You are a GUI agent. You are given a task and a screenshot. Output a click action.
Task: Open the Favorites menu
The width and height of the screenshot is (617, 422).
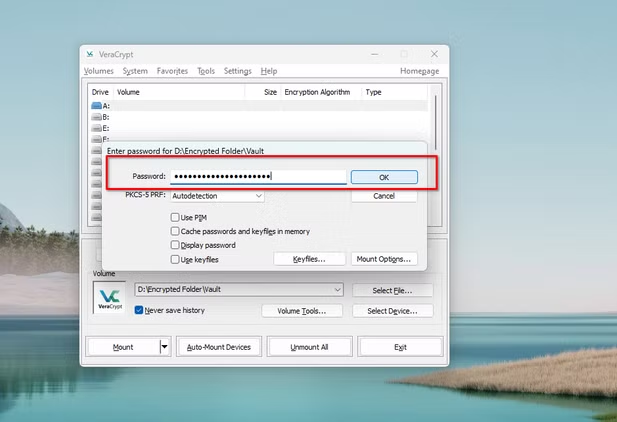pyautogui.click(x=172, y=71)
